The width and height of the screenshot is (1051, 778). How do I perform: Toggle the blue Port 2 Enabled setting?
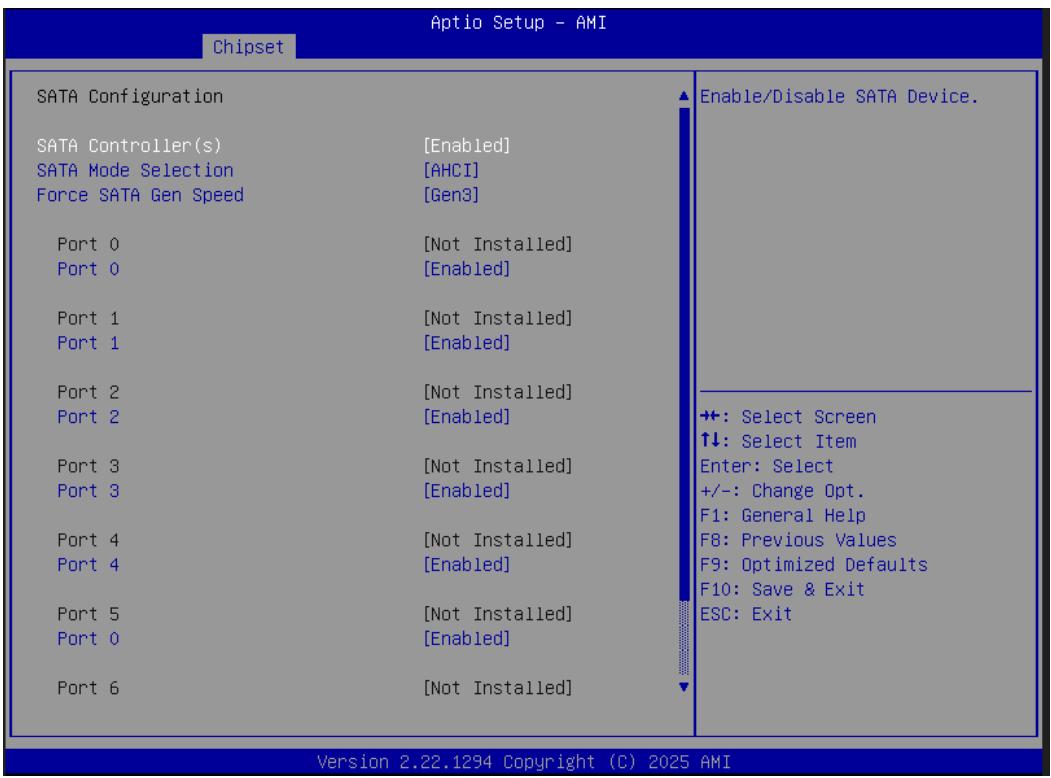pyautogui.click(x=467, y=416)
